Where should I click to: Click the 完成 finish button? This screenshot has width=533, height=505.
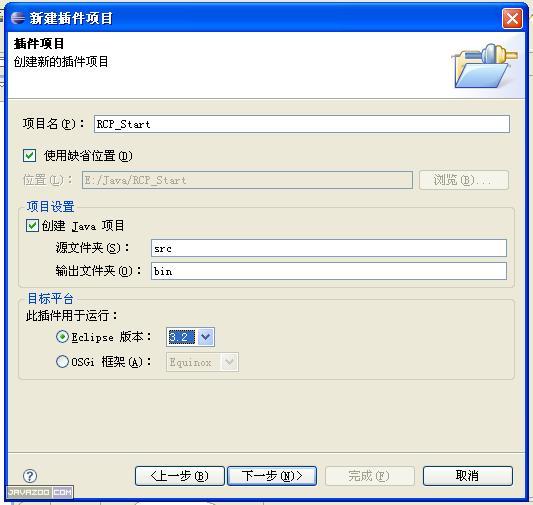click(370, 476)
